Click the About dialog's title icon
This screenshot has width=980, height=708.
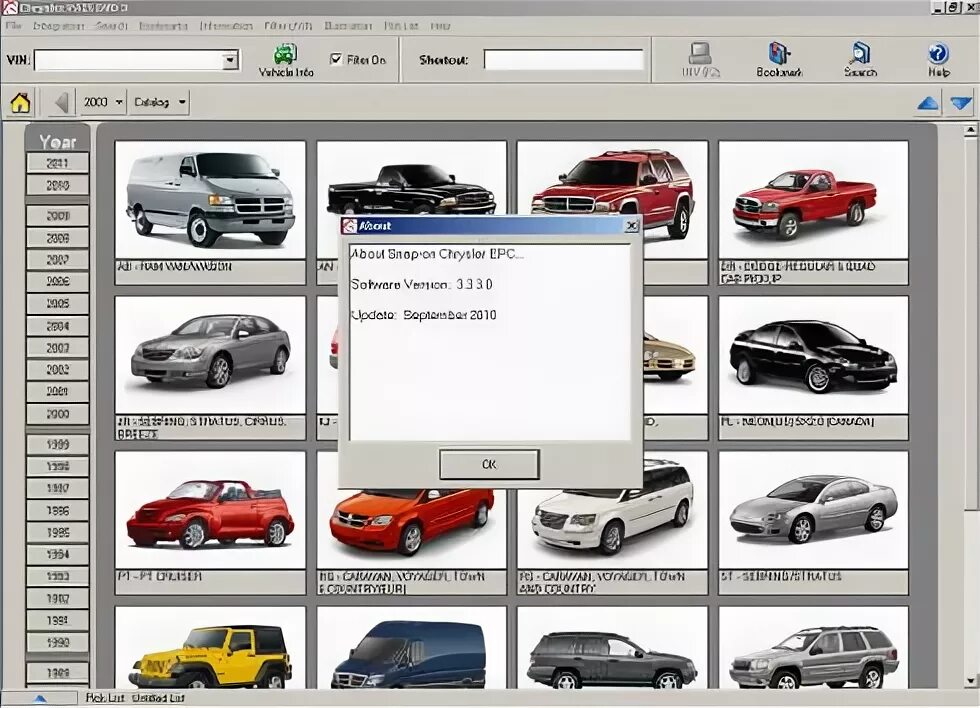click(350, 226)
